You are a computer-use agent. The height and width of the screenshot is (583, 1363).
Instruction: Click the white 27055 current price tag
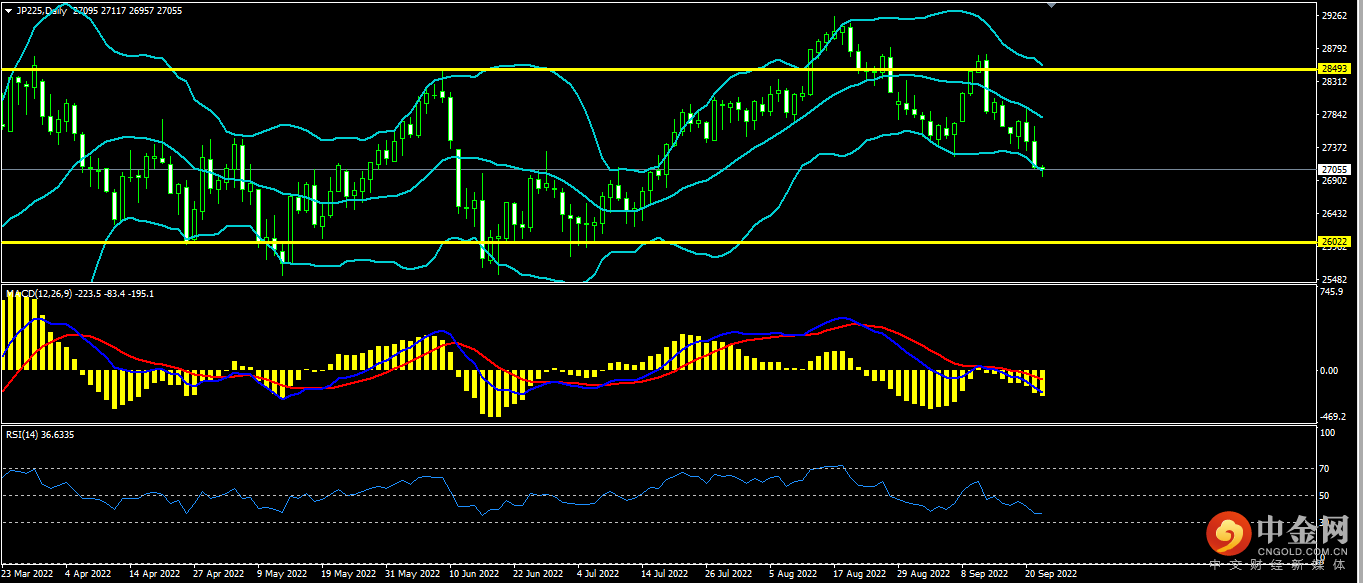1334,170
